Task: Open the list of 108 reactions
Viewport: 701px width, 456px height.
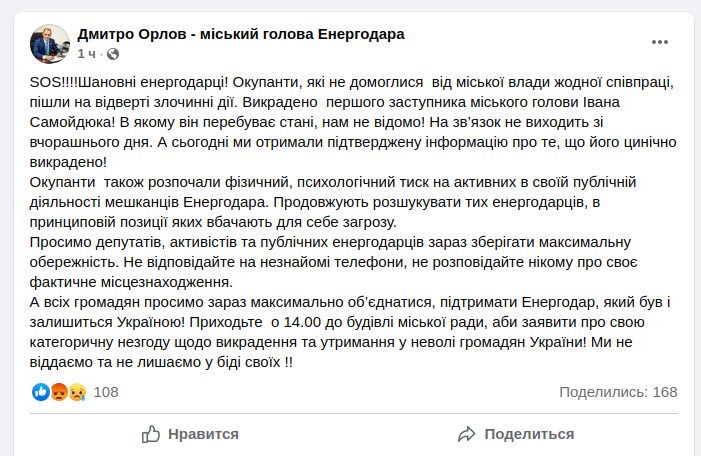Action: (106, 392)
